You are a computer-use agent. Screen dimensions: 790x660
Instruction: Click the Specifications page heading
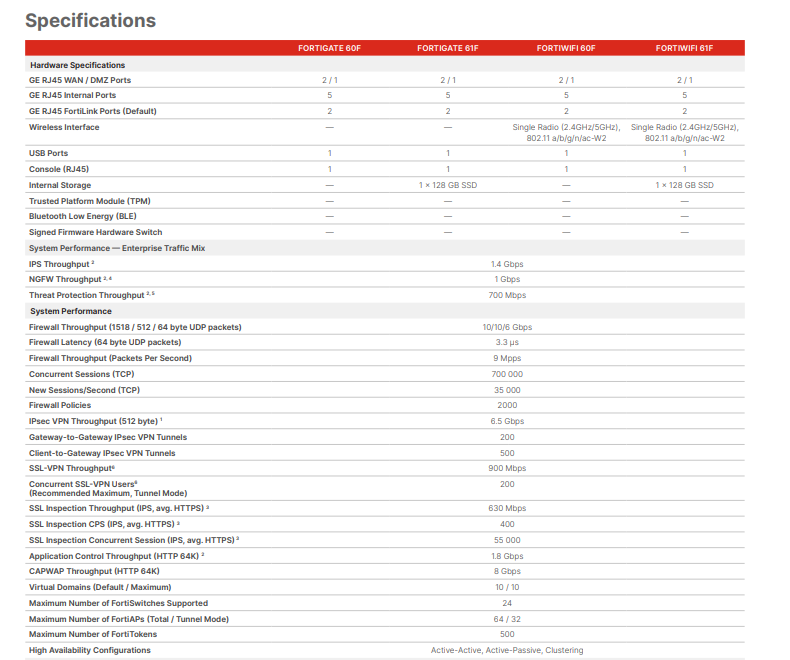click(90, 20)
